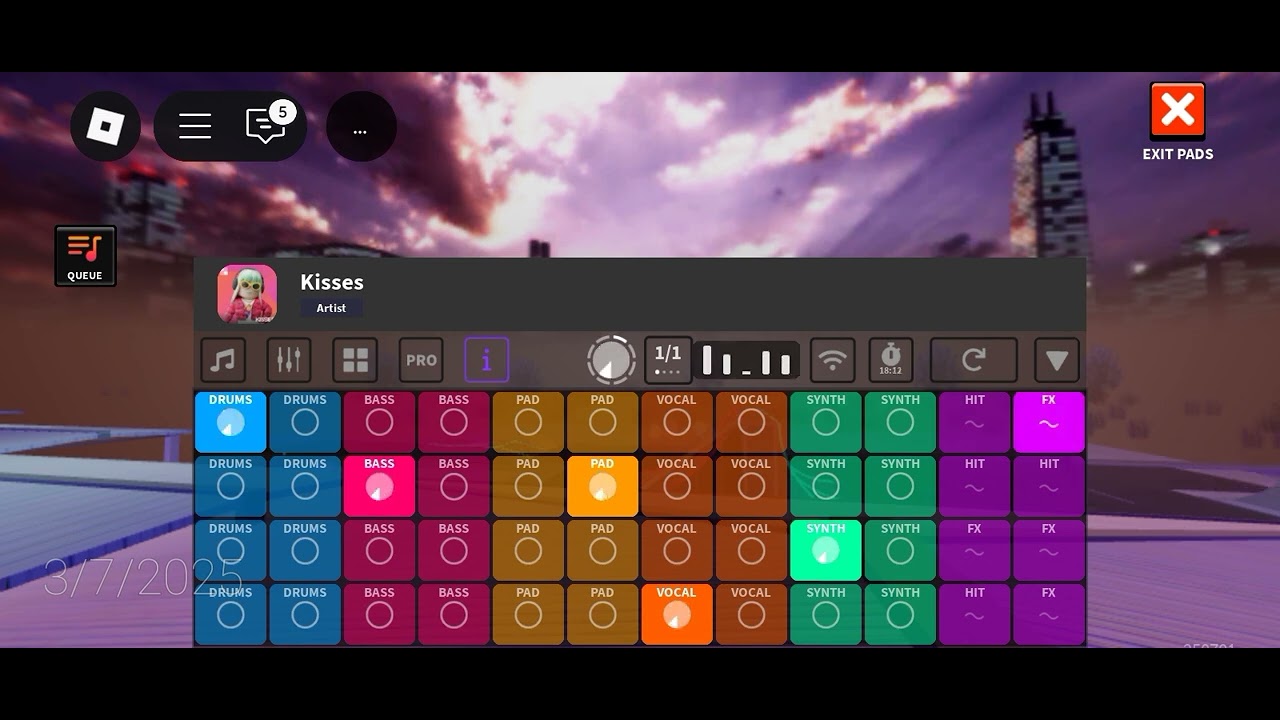Click the white bars level meter

[x=748, y=360]
